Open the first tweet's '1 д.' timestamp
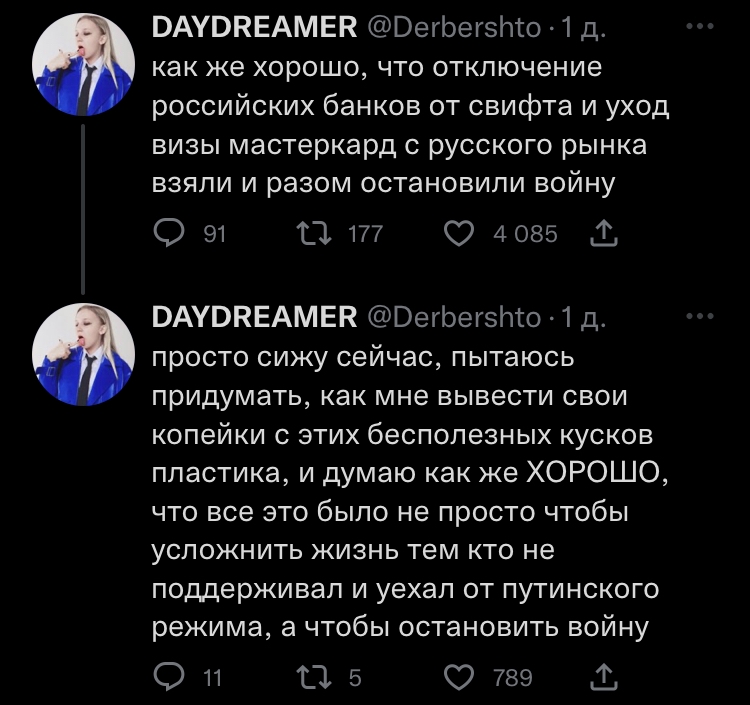 (x=583, y=28)
